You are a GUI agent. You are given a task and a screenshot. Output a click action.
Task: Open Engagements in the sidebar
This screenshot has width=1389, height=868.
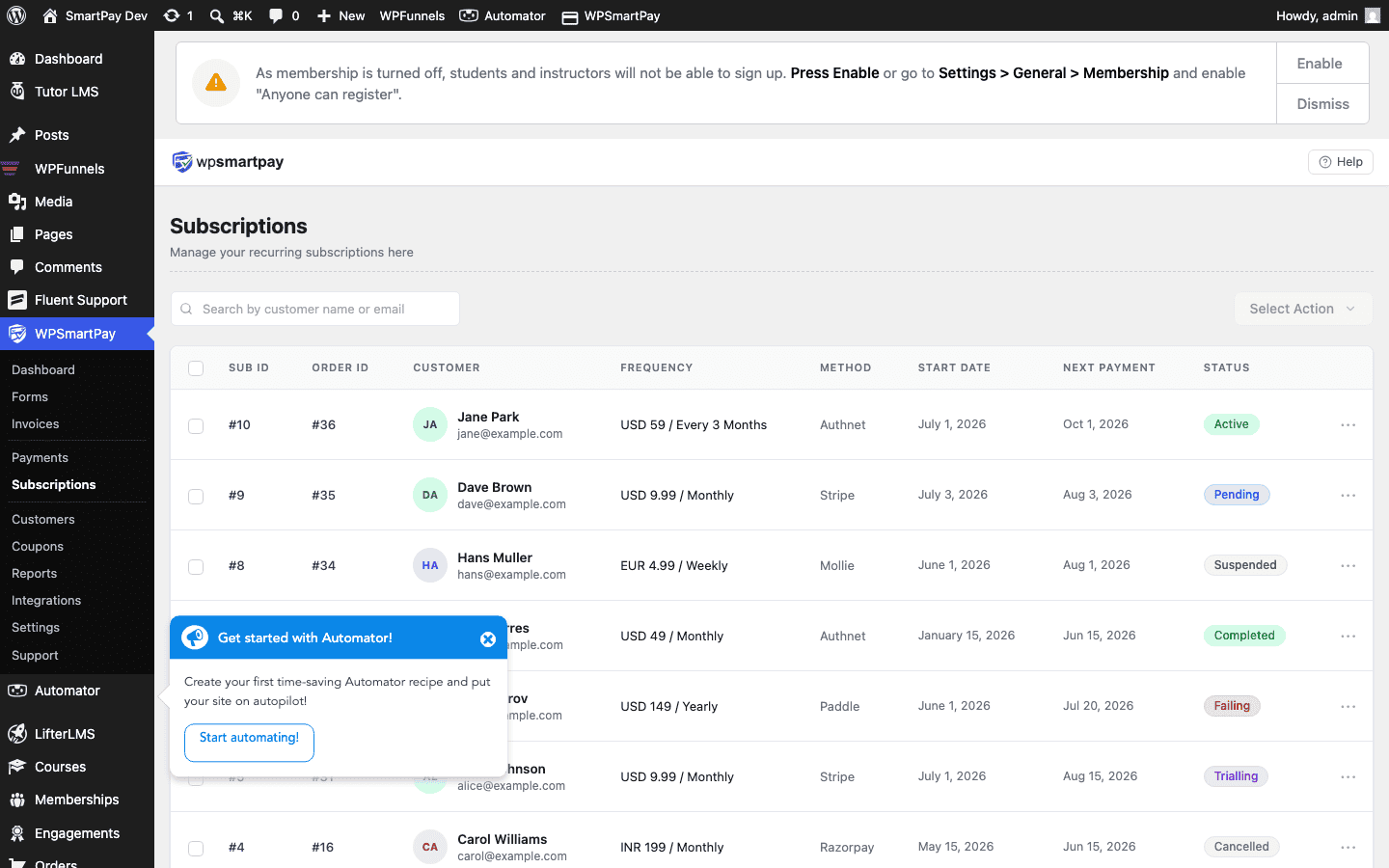pyautogui.click(x=77, y=833)
